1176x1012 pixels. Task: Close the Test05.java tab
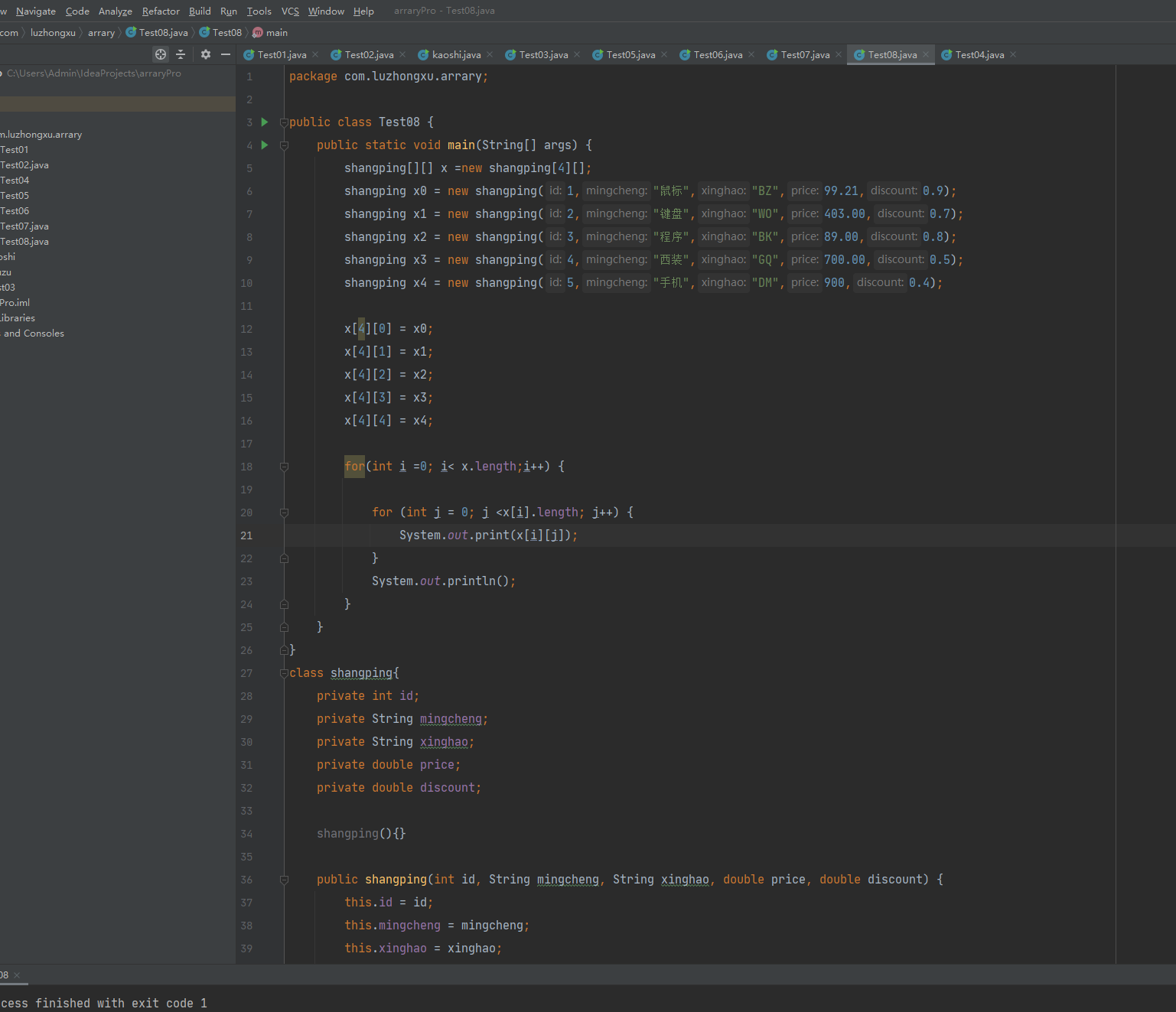(664, 54)
